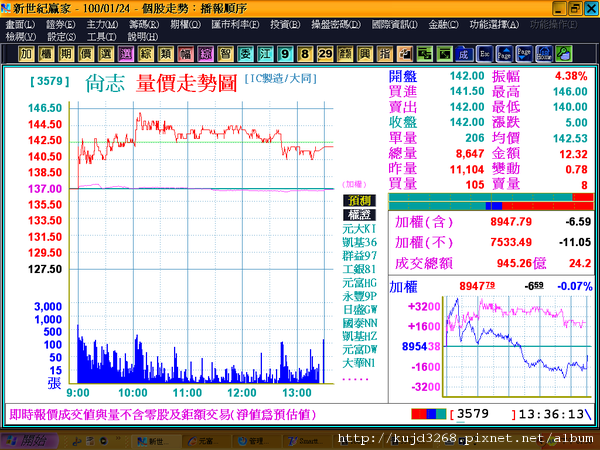Viewport: 600px width, 450px height.
Task: Open the 匯市利率(F) menu
Action: pyautogui.click(x=235, y=25)
